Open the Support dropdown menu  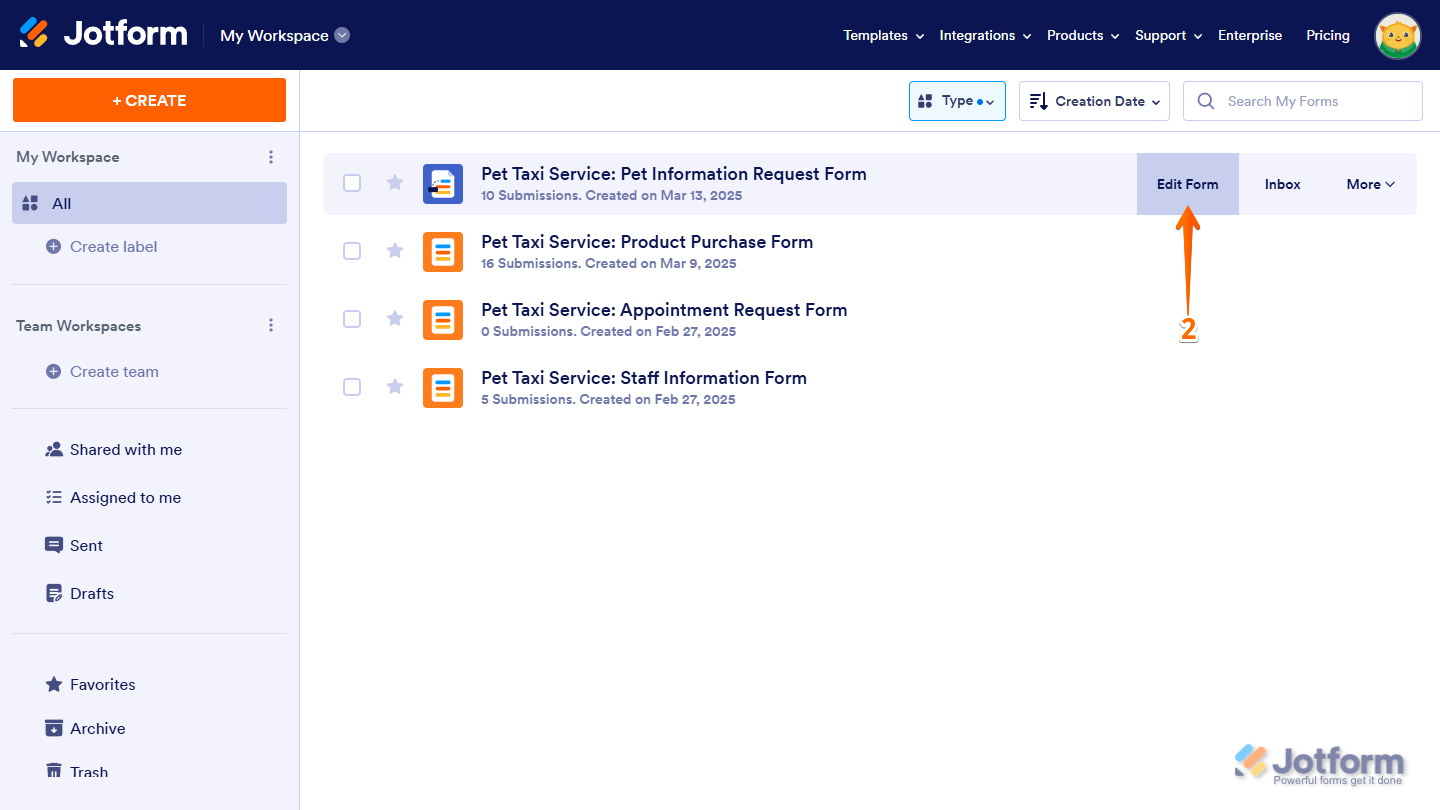1168,35
